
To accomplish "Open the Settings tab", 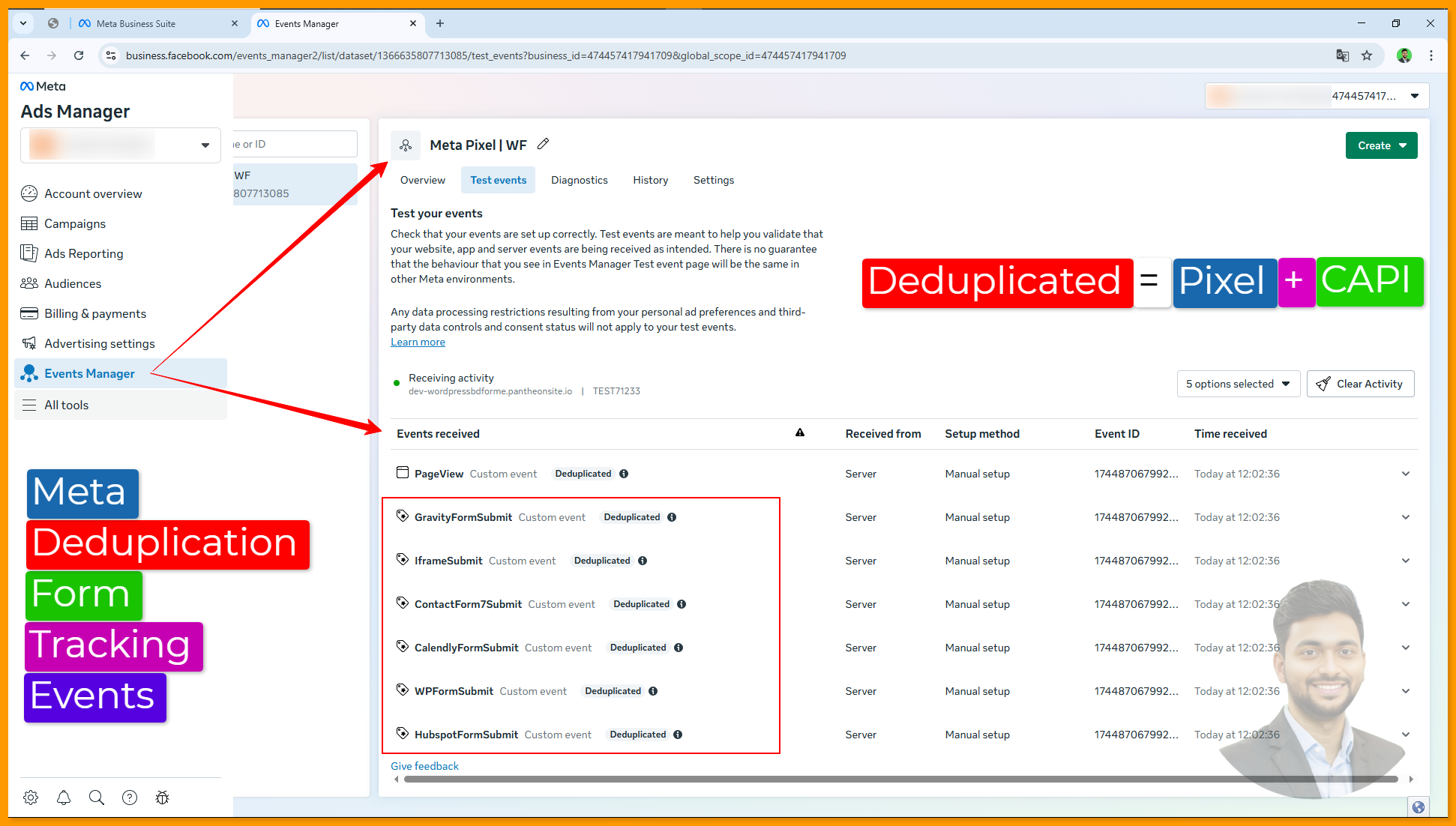I will click(x=713, y=180).
